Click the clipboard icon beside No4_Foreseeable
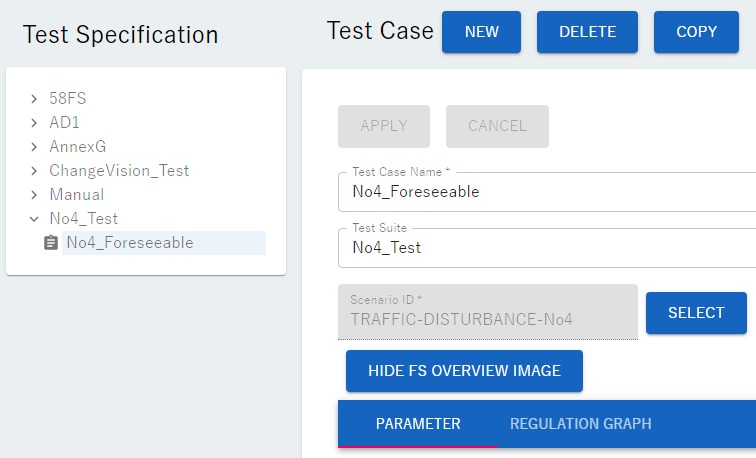 (x=51, y=243)
